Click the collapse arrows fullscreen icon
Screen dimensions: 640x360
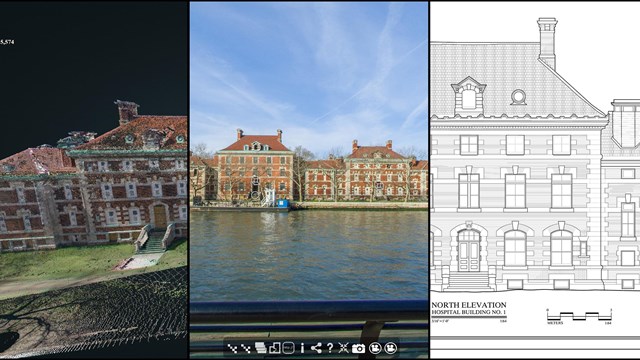(x=344, y=348)
